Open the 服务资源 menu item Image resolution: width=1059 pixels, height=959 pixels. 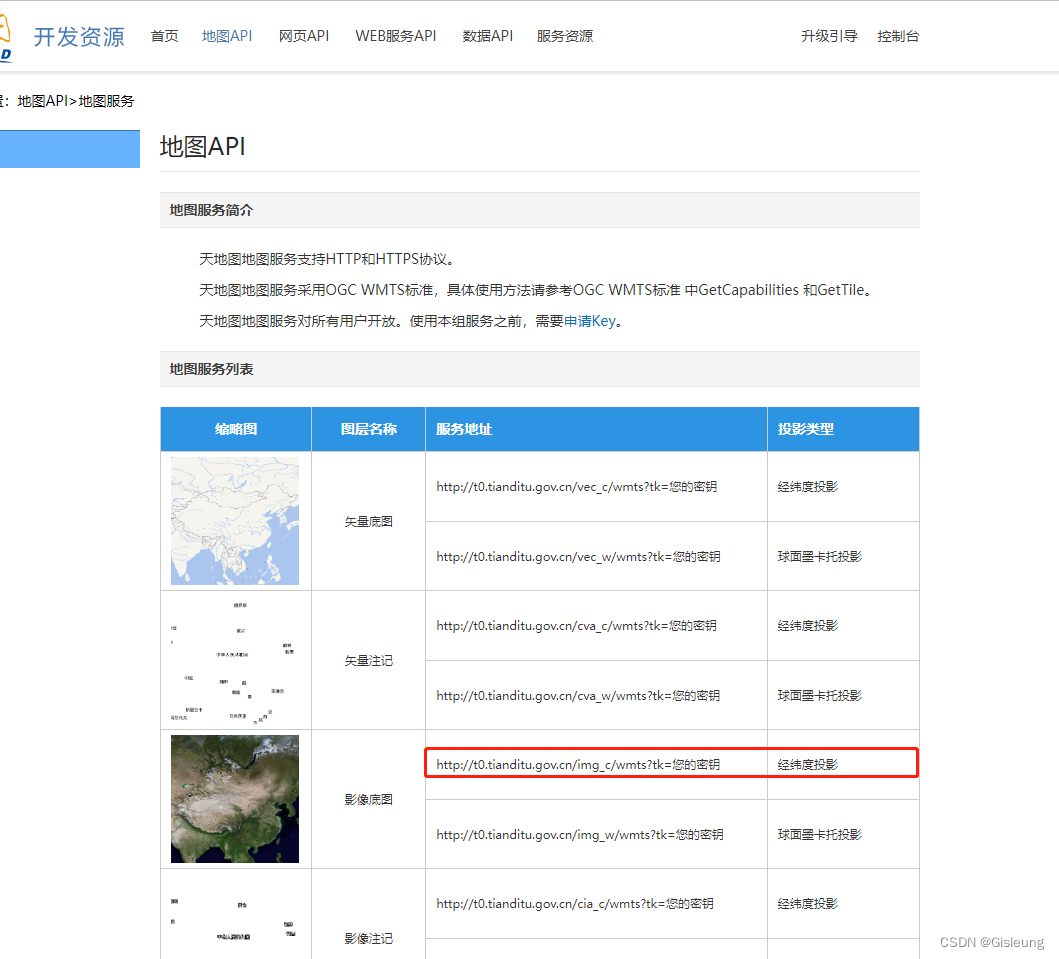(x=565, y=36)
